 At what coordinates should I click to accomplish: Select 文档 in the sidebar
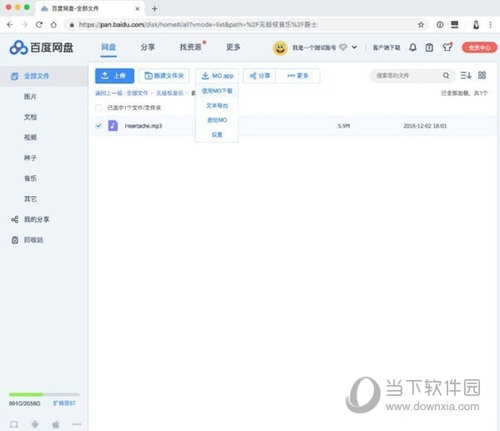(x=30, y=117)
